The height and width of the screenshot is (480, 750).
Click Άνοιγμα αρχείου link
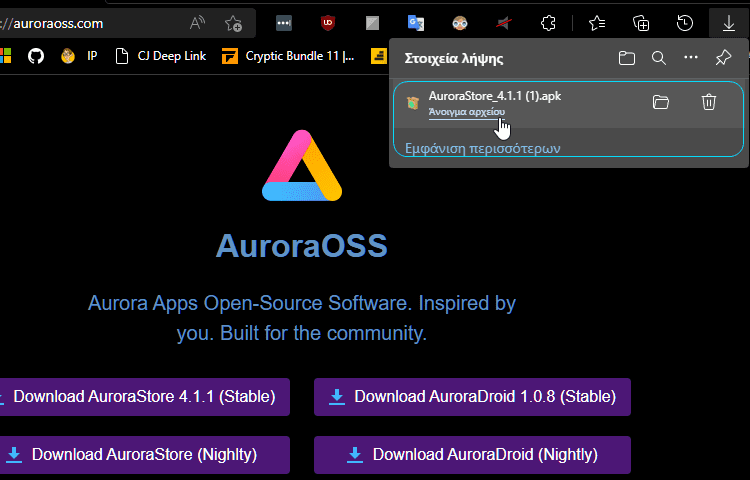tap(466, 112)
